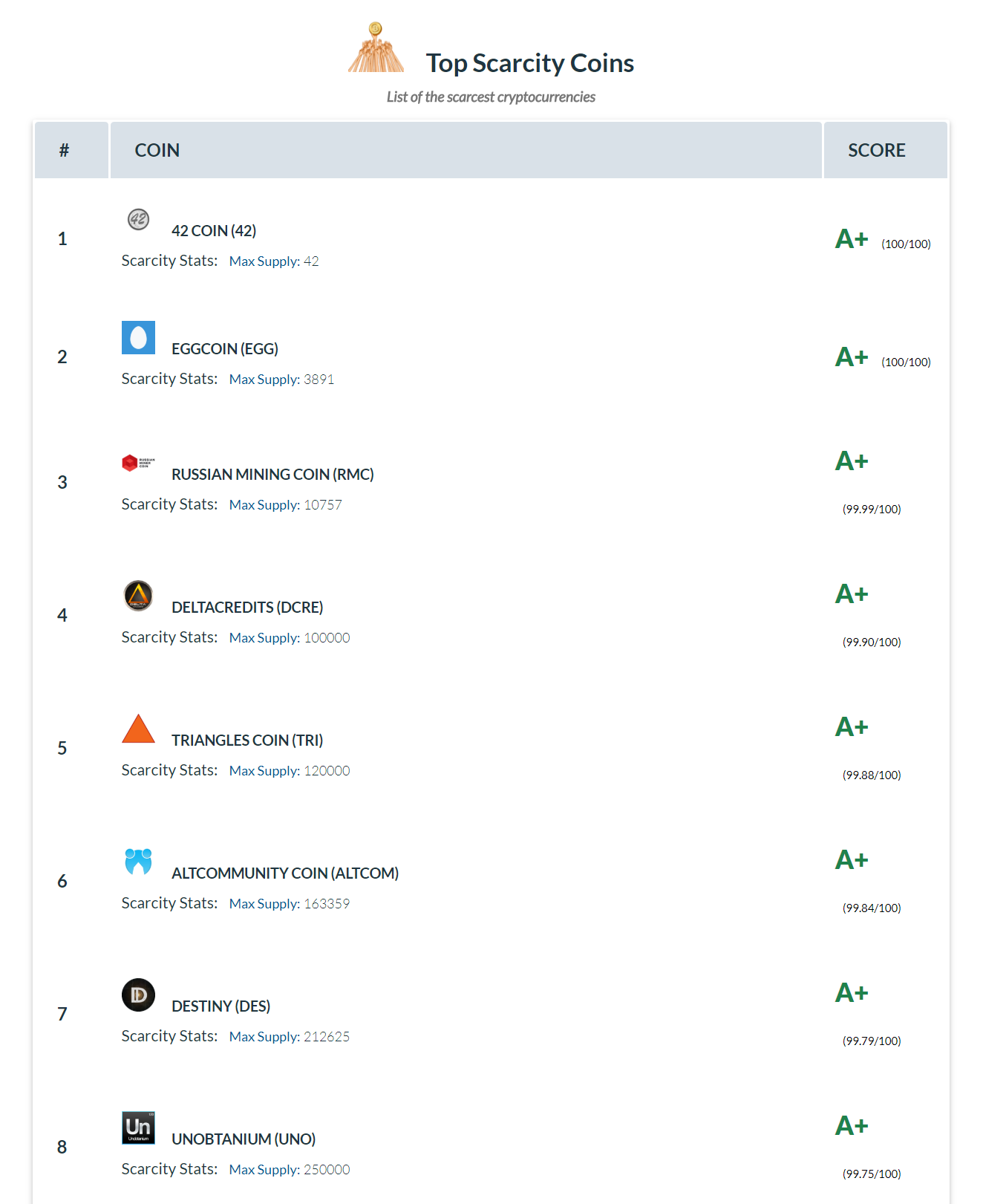
Task: Click 'Max Supply: 163359' text
Action: pos(290,904)
